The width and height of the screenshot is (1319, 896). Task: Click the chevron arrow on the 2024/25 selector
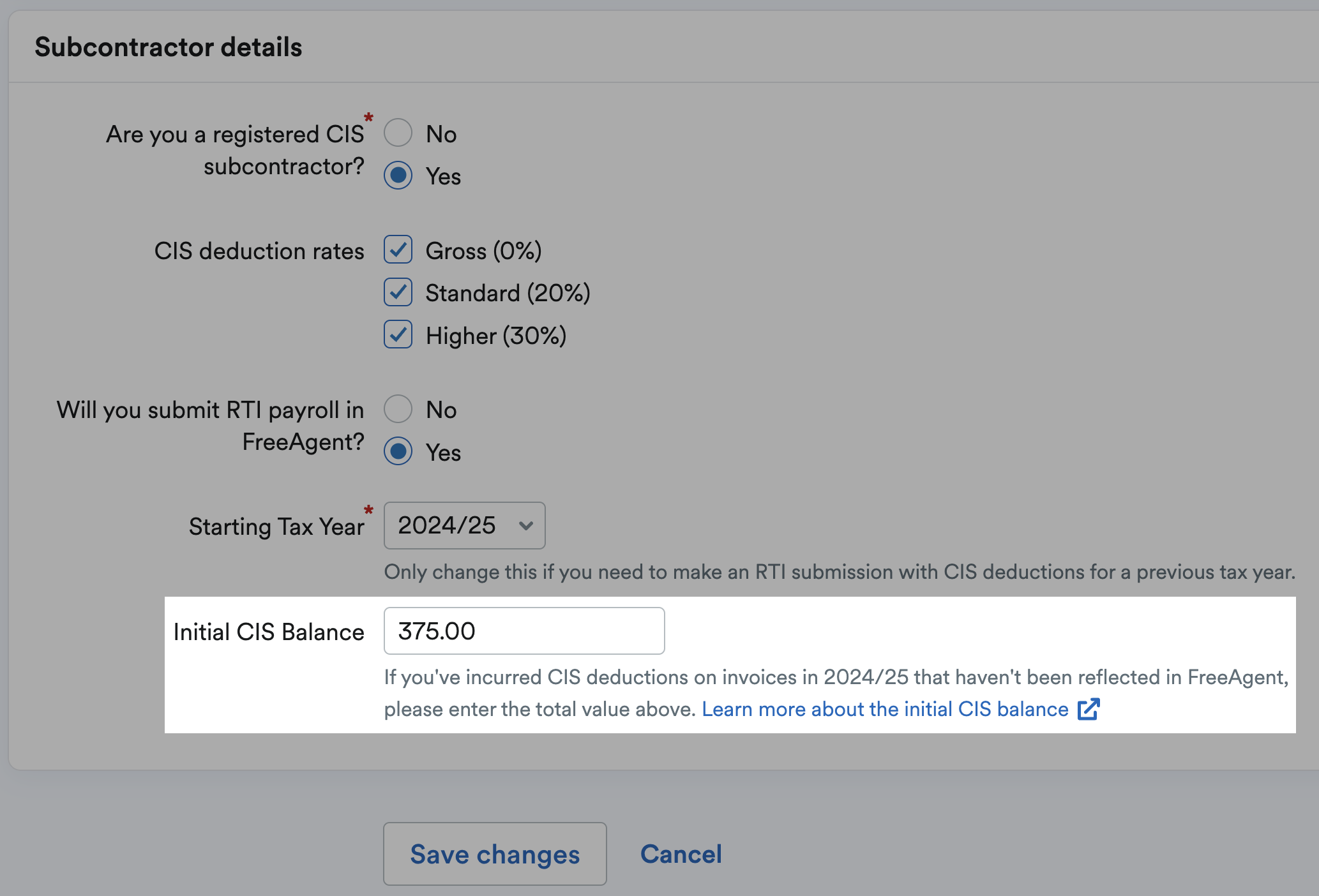[x=526, y=526]
